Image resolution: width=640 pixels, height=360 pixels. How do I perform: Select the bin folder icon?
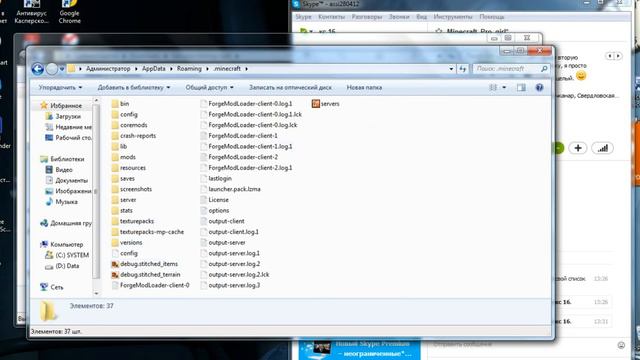[115, 104]
